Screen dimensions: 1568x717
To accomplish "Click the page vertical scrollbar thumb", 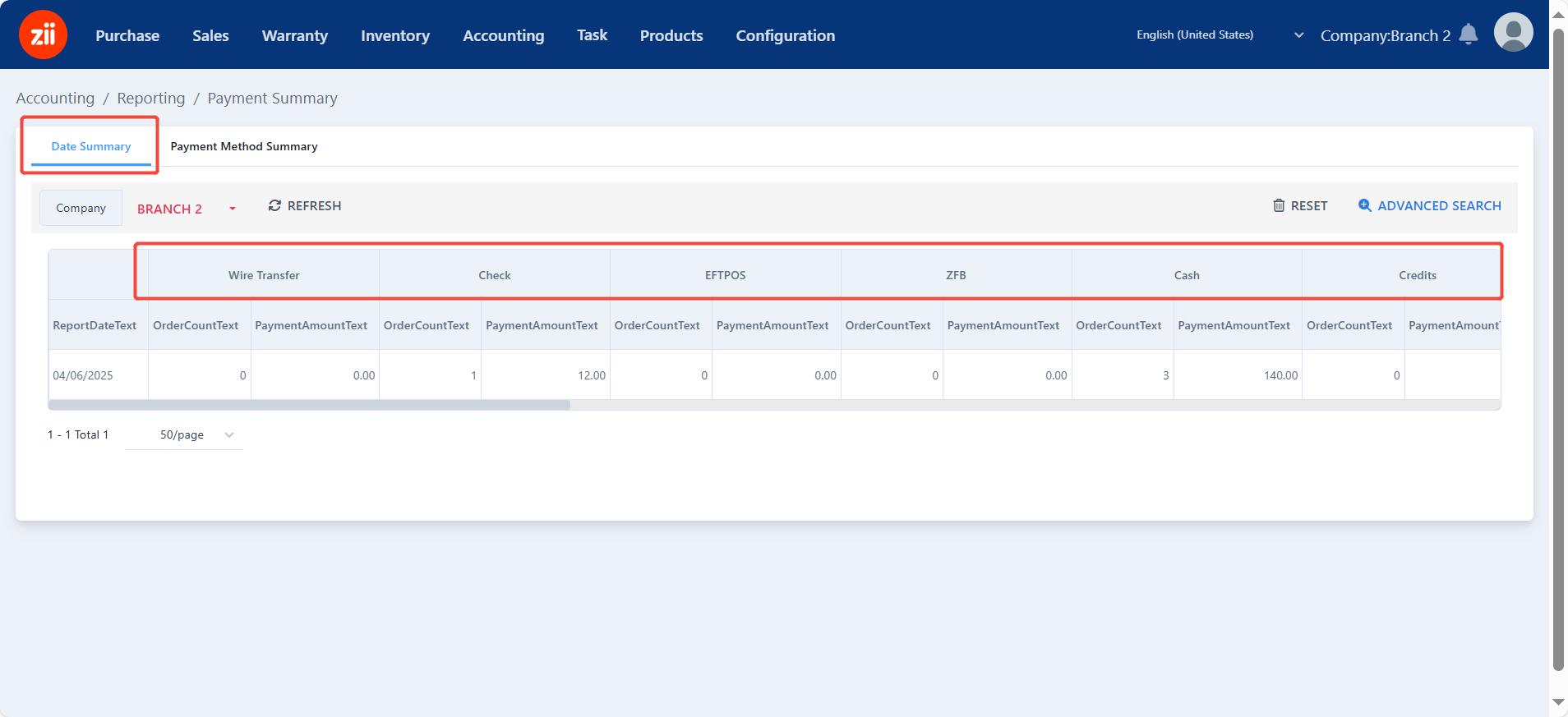I will point(1558,349).
